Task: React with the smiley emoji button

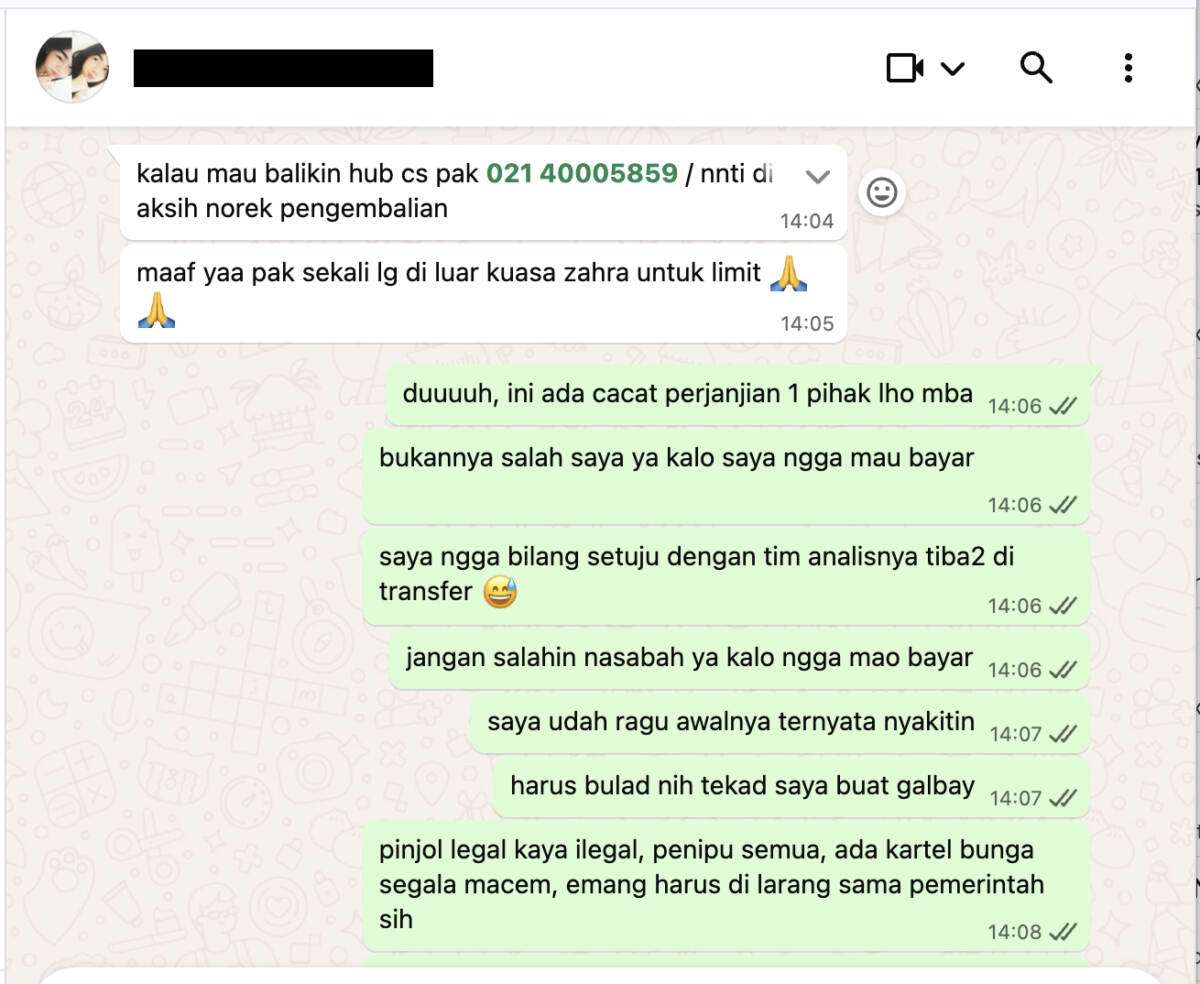Action: pyautogui.click(x=881, y=192)
